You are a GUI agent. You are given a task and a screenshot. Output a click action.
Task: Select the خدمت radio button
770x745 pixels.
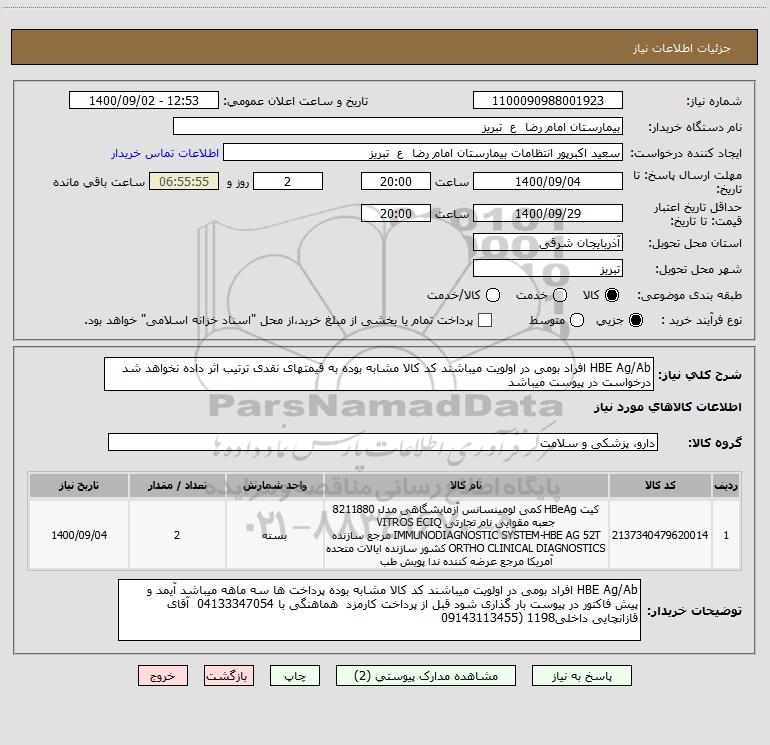pos(560,295)
